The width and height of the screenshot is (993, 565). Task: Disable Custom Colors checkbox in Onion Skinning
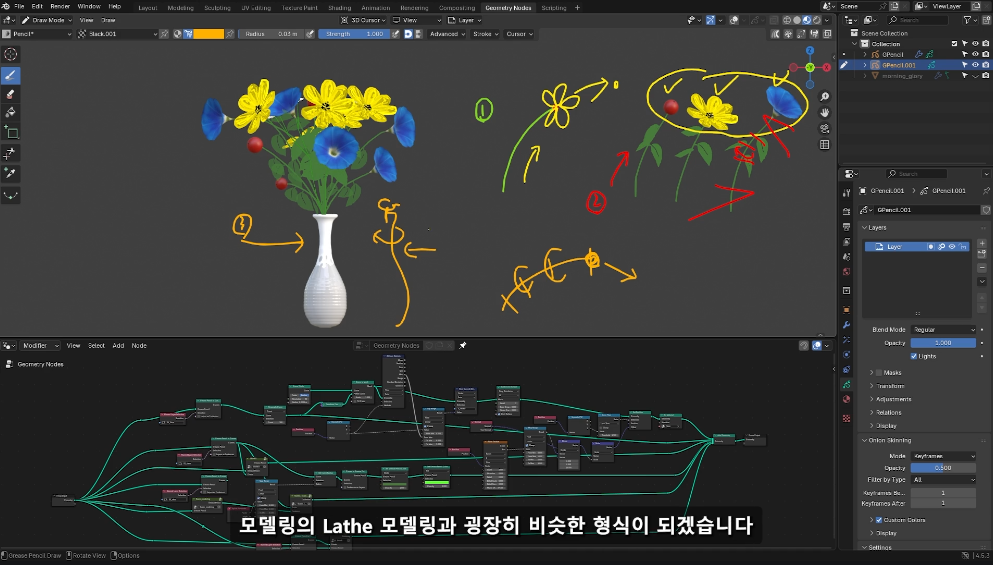click(879, 520)
